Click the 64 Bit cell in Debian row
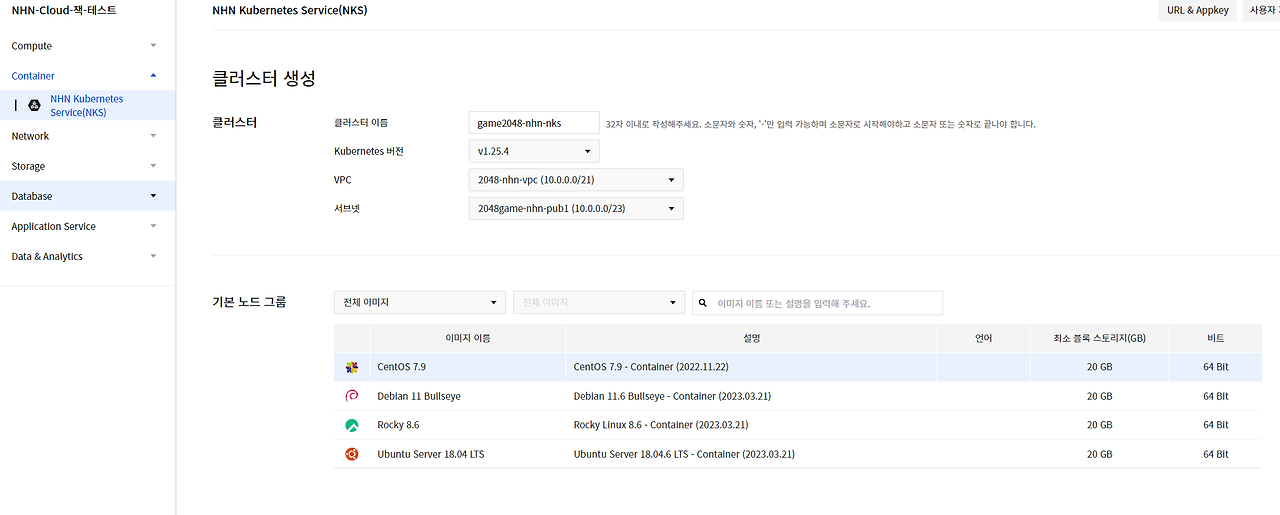The height and width of the screenshot is (515, 1280). click(x=1215, y=396)
